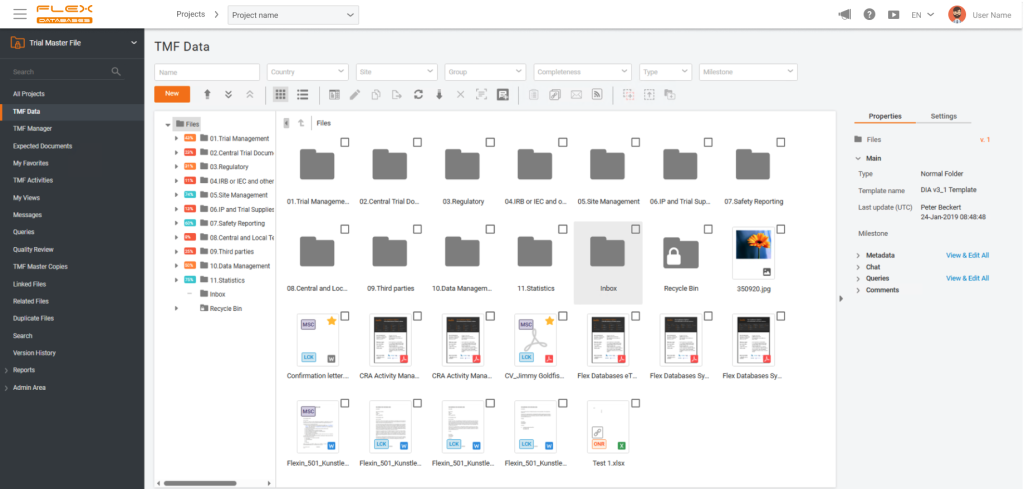
Task: Open the help question mark icon
Action: 869,14
